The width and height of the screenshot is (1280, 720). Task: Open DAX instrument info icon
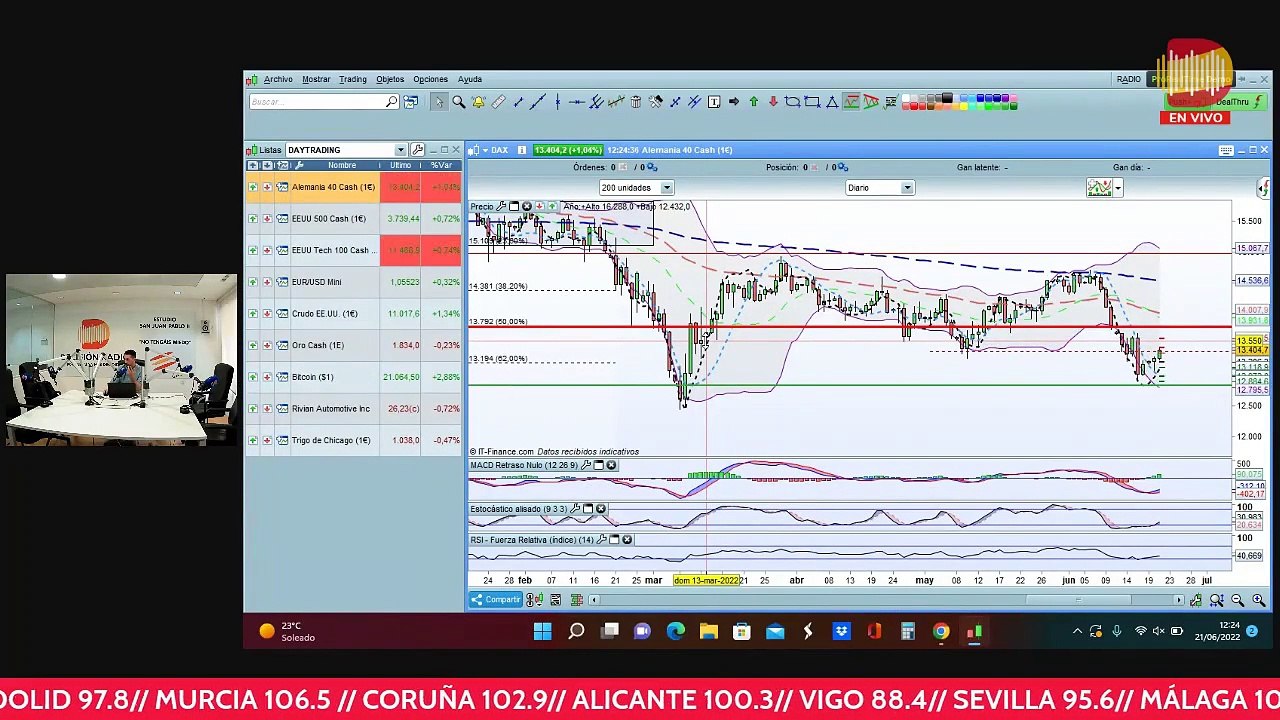522,150
